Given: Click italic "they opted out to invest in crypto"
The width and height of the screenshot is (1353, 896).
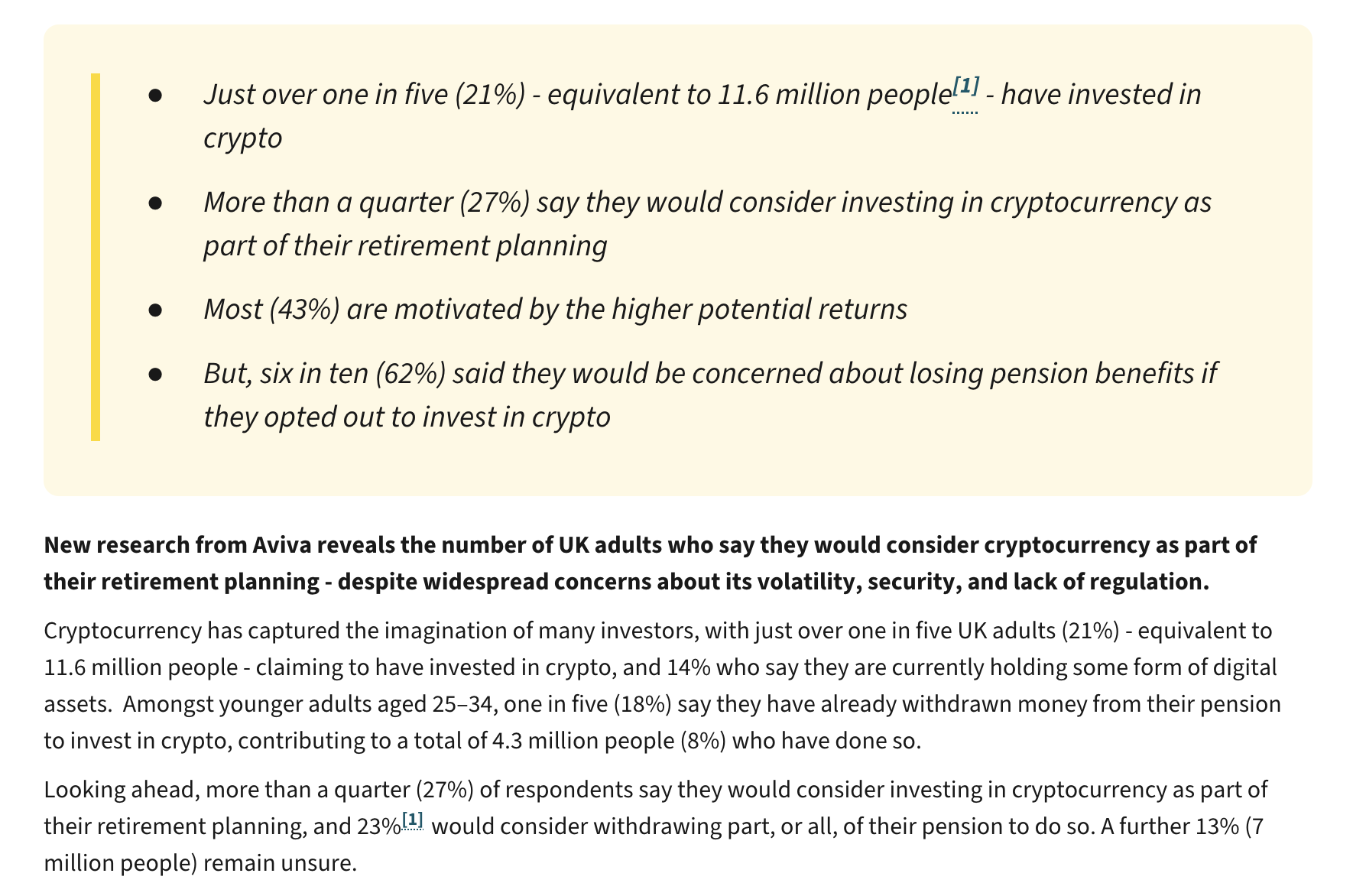Looking at the screenshot, I should point(407,417).
